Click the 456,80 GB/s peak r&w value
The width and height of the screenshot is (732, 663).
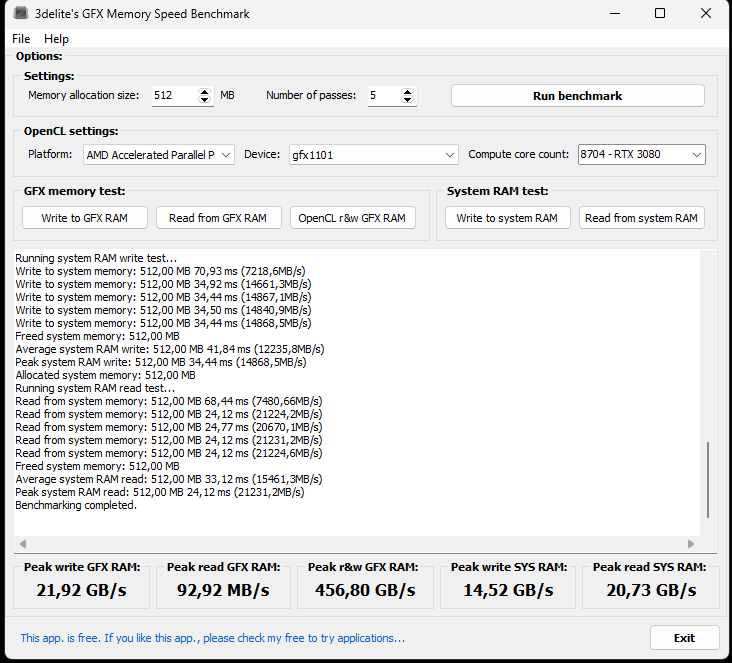365,590
